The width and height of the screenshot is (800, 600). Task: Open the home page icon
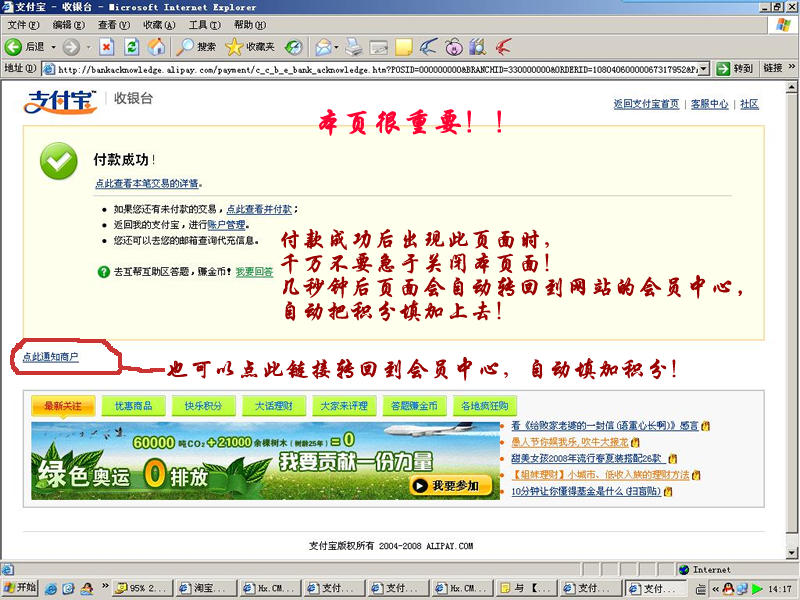point(157,47)
